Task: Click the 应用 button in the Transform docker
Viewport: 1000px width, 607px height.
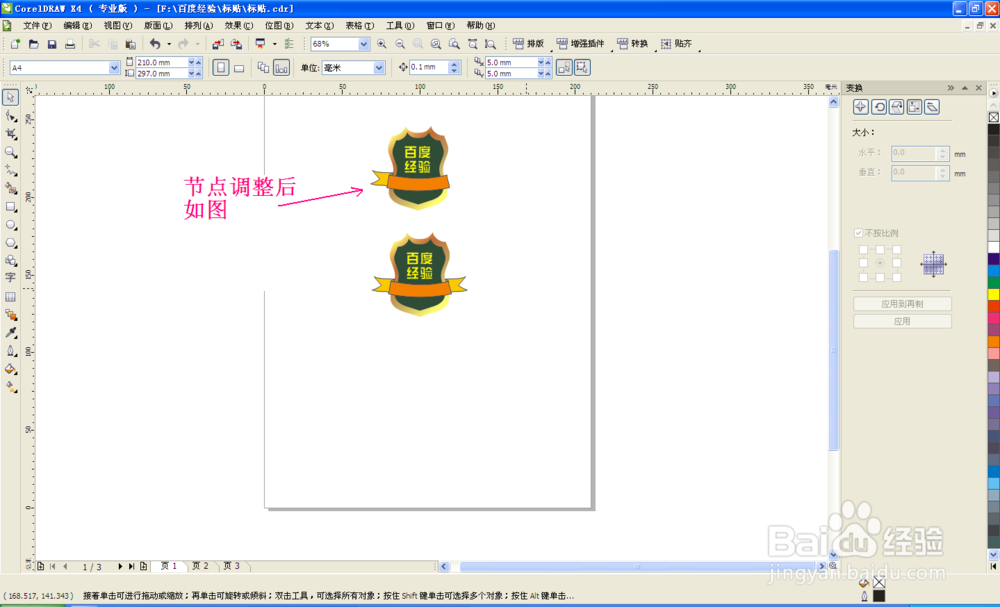Action: point(903,320)
